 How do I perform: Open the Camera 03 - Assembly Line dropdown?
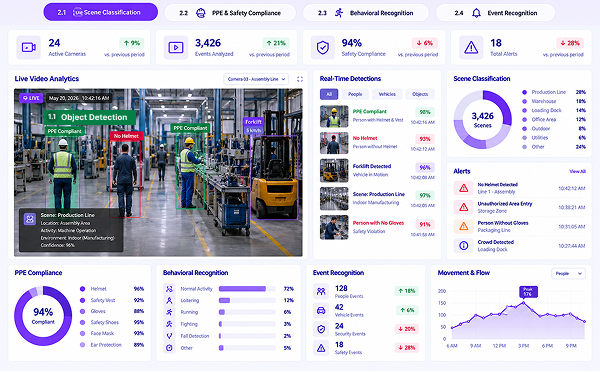[x=256, y=79]
